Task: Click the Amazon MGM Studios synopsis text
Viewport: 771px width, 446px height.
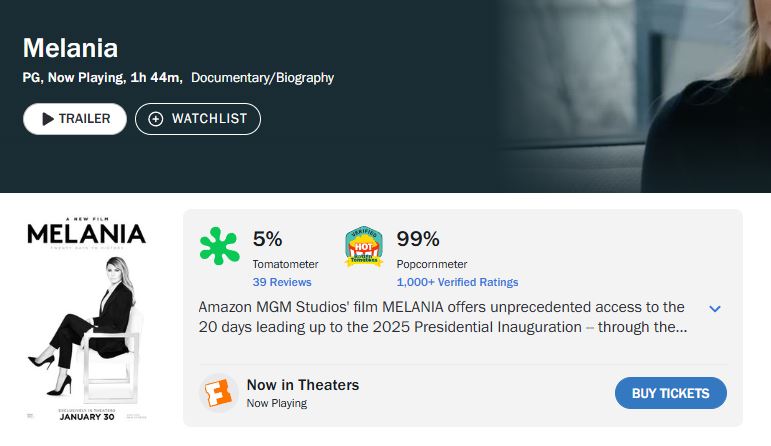Action: pos(441,317)
